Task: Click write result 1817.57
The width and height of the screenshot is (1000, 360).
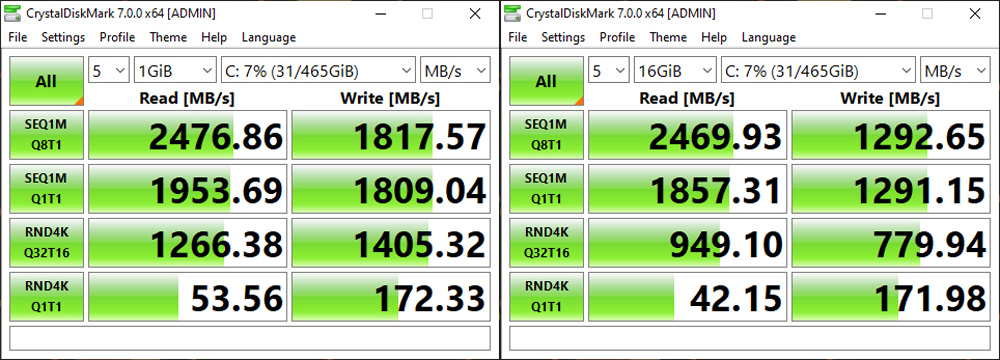Action: click(x=392, y=135)
